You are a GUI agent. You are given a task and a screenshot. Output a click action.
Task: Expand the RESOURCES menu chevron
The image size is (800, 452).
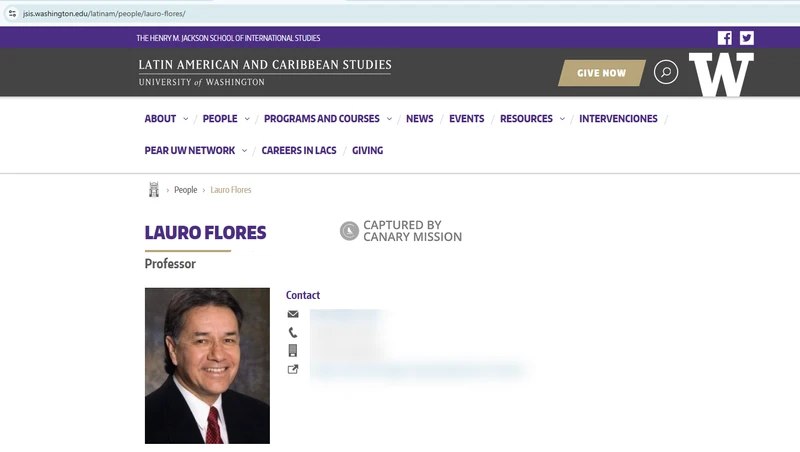click(562, 119)
